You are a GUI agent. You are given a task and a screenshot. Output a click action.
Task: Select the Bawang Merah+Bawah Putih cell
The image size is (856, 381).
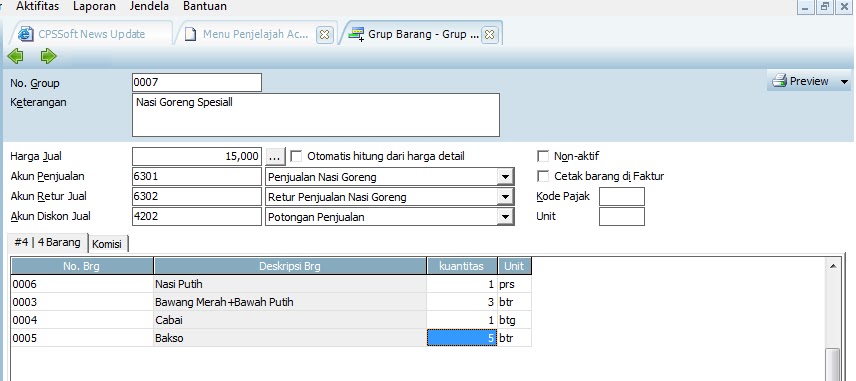(290, 302)
